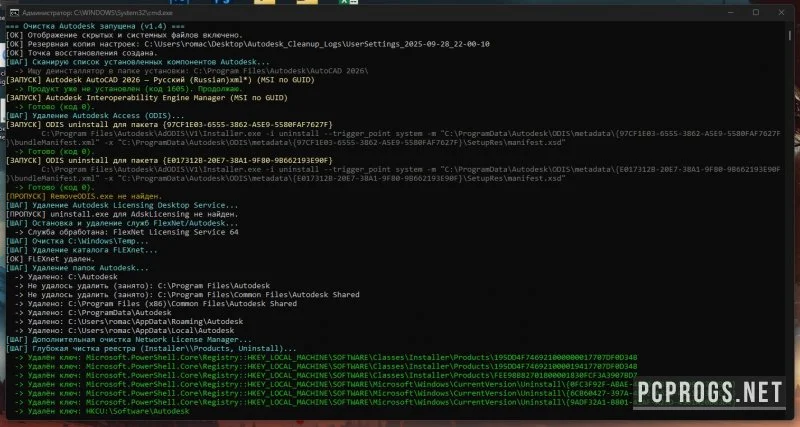Click the line 'Очистка Autodesk запущена (v1.4)'
This screenshot has height=427, width=800.
(x=95, y=26)
